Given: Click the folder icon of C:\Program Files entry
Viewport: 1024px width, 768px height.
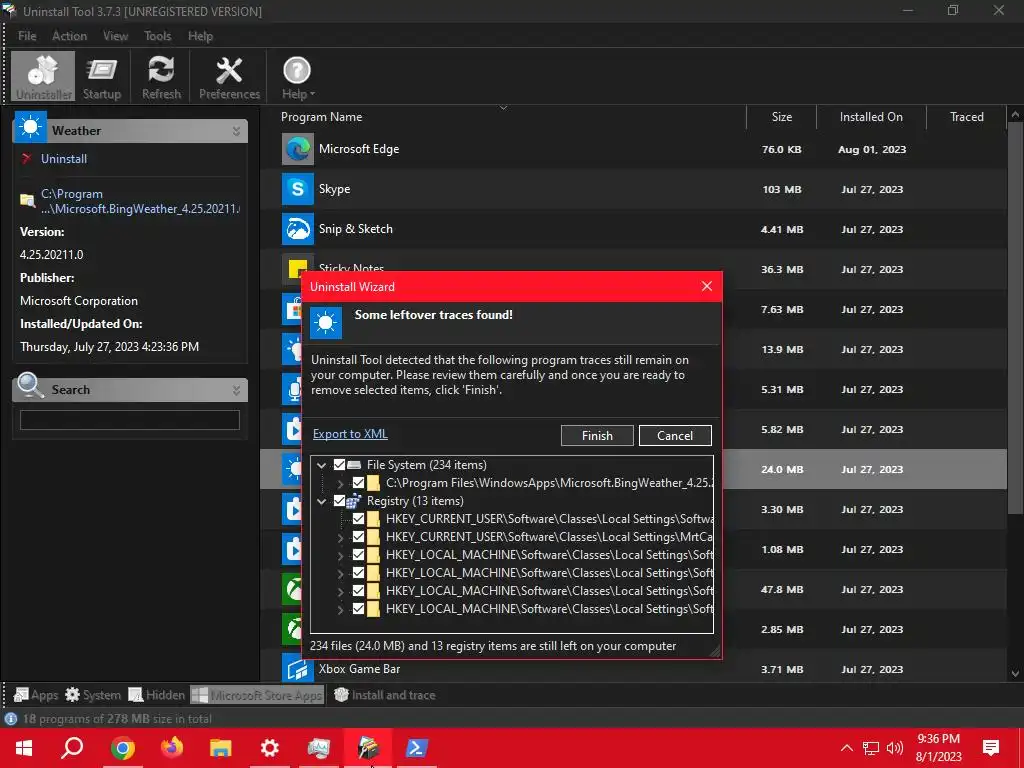Looking at the screenshot, I should [374, 483].
